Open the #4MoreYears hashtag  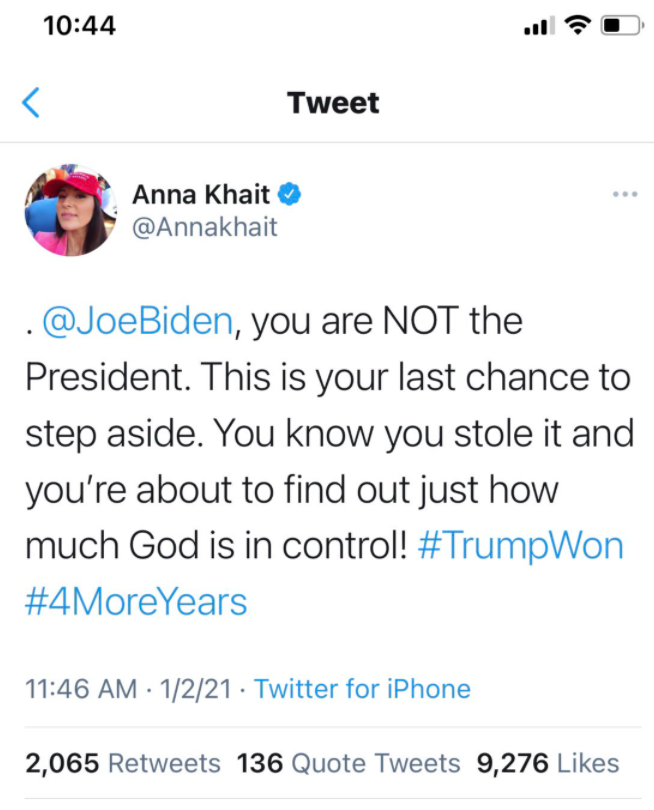[x=135, y=602]
